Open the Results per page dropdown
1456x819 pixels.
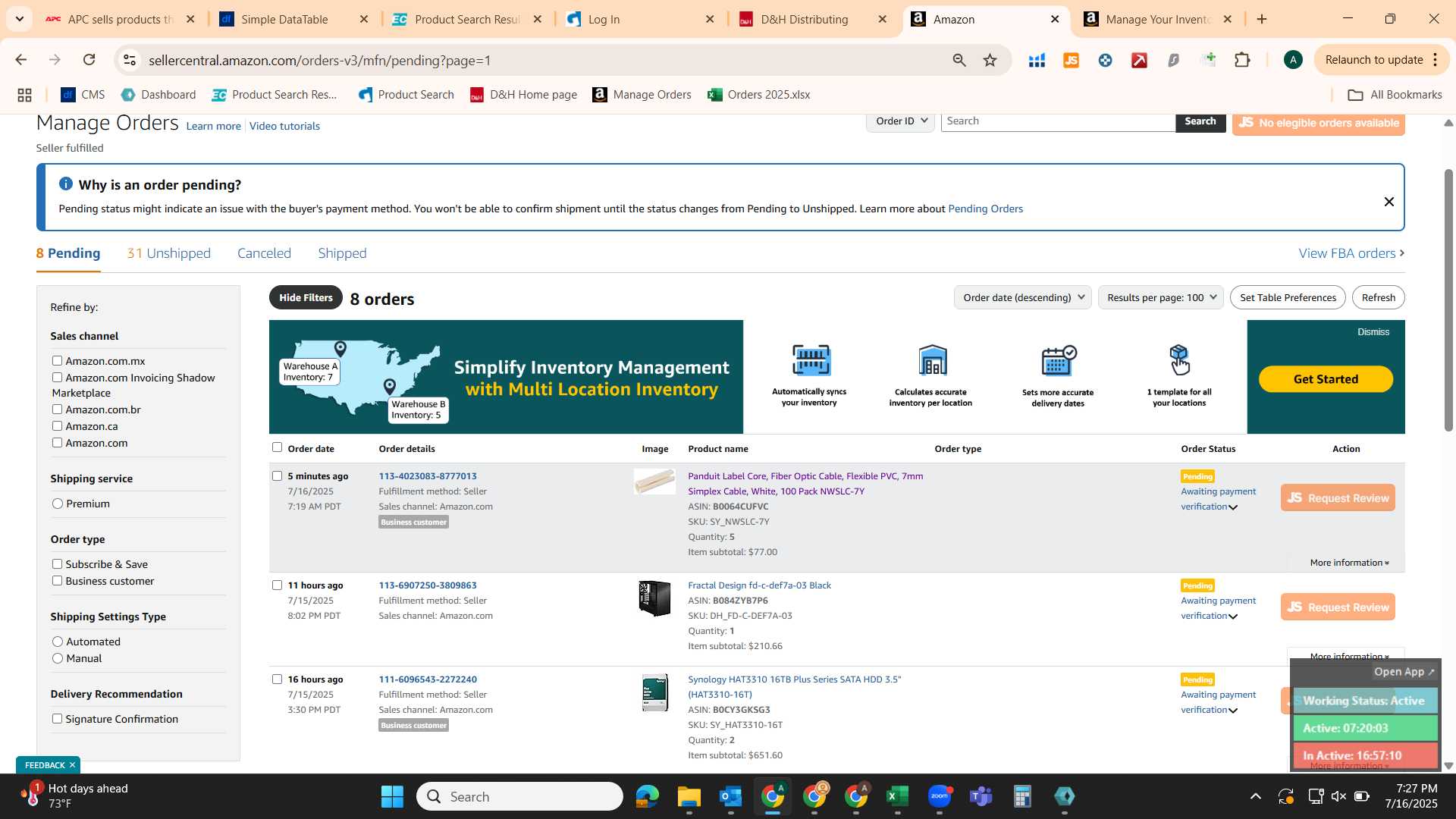(x=1160, y=297)
